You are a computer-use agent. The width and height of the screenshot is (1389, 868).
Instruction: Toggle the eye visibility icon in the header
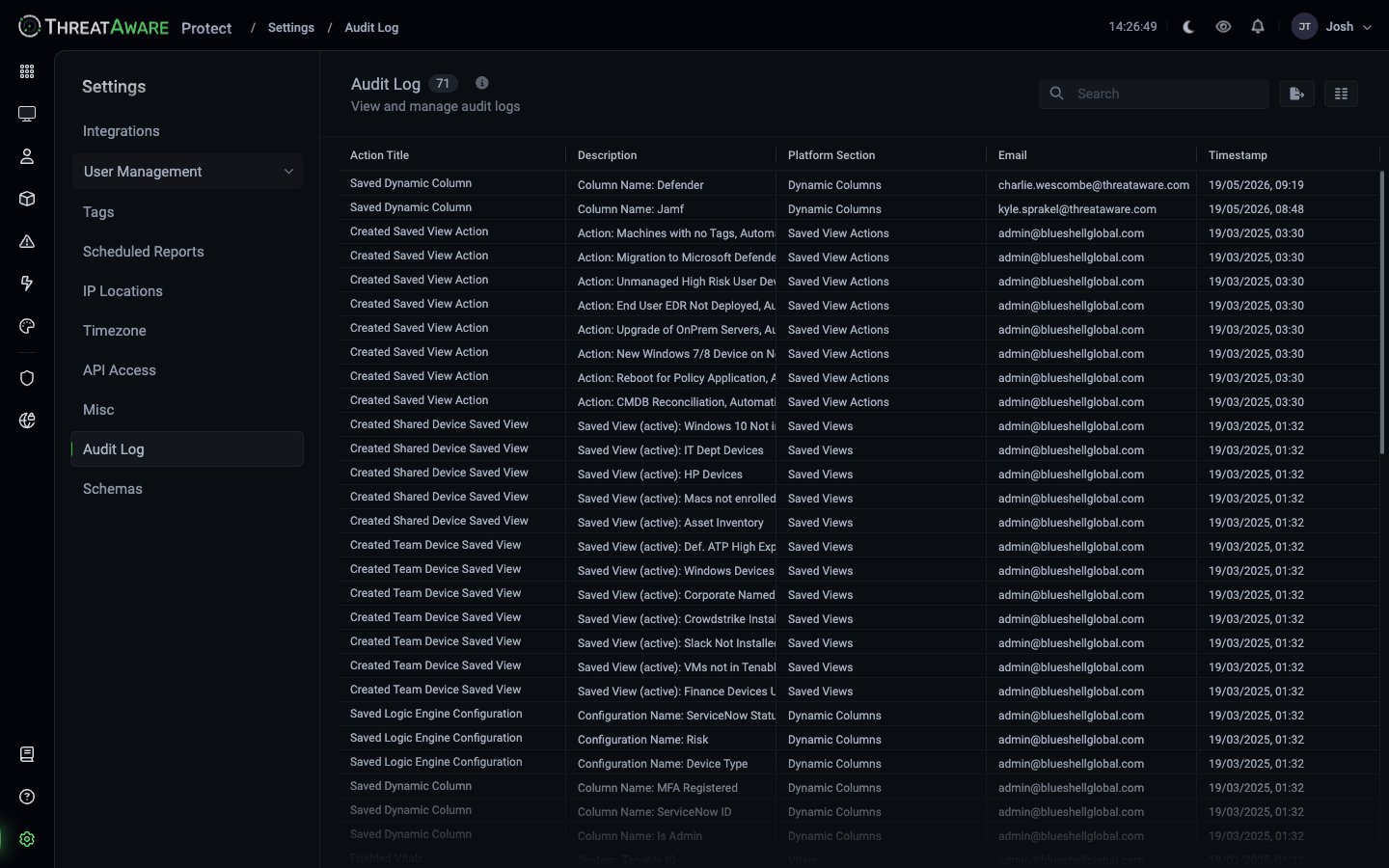1223,27
